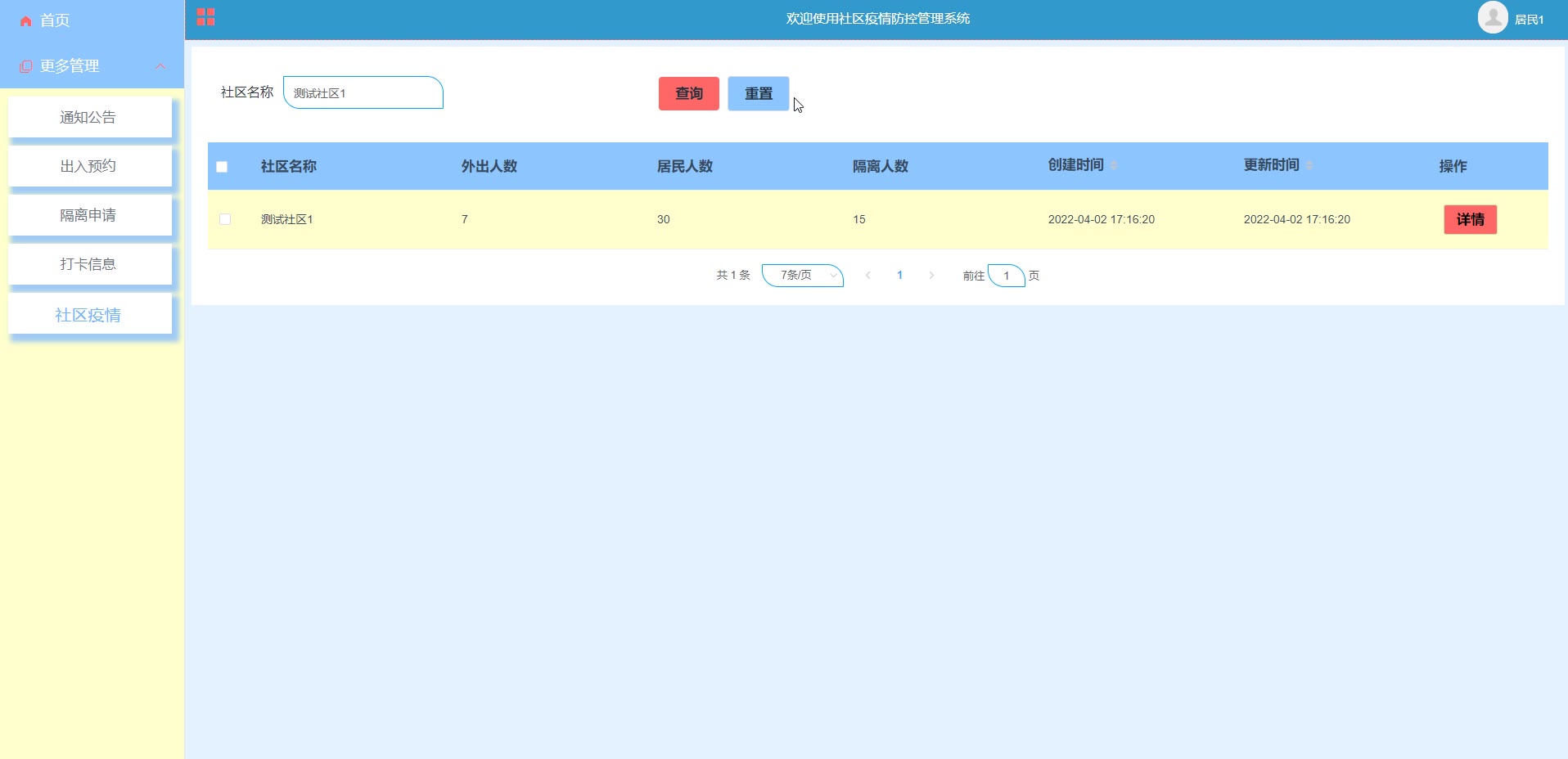Click the 社区名称 search input field
The width and height of the screenshot is (1568, 759).
(x=363, y=93)
